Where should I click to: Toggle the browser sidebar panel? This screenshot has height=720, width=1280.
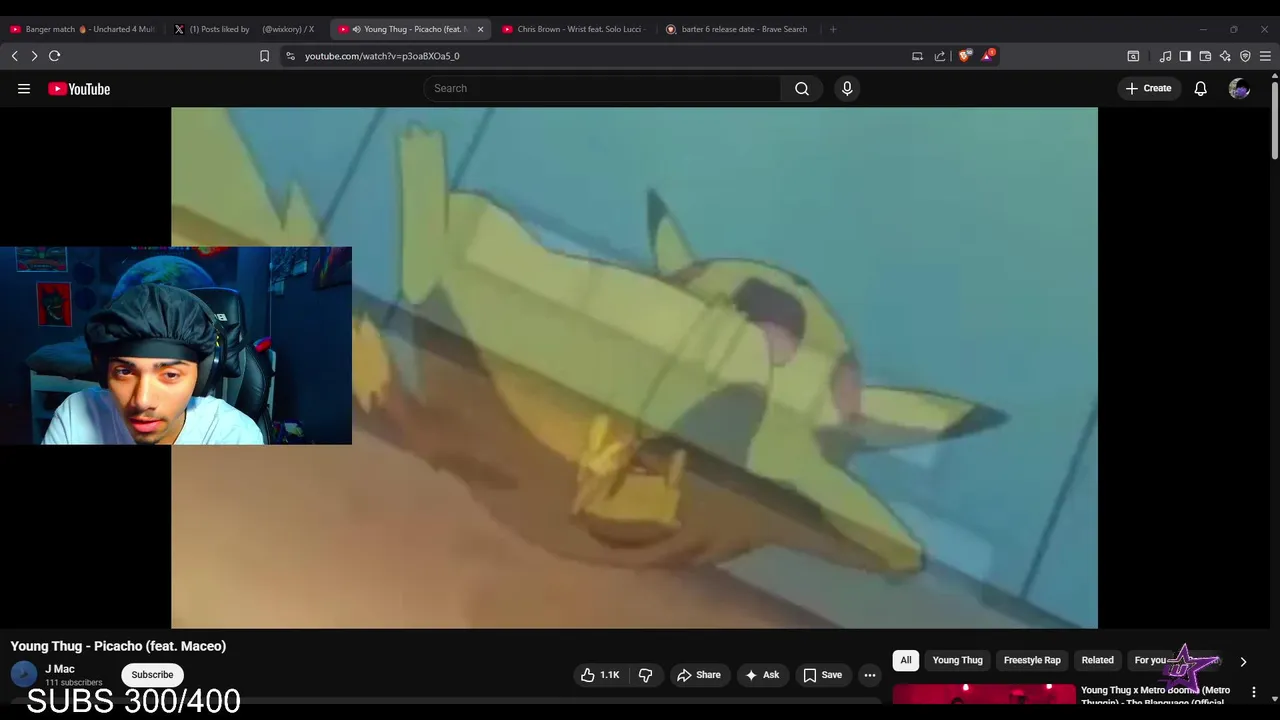pyautogui.click(x=1185, y=56)
